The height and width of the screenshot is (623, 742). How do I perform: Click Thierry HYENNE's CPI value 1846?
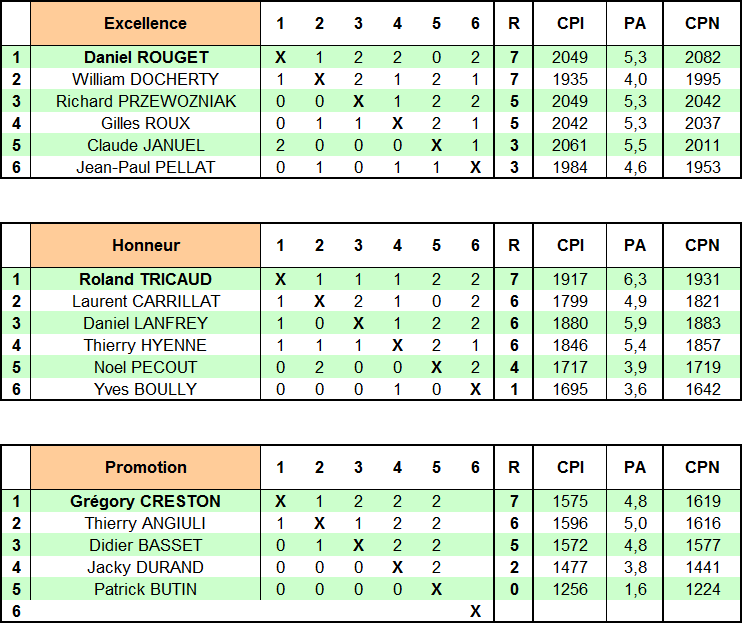tap(570, 345)
